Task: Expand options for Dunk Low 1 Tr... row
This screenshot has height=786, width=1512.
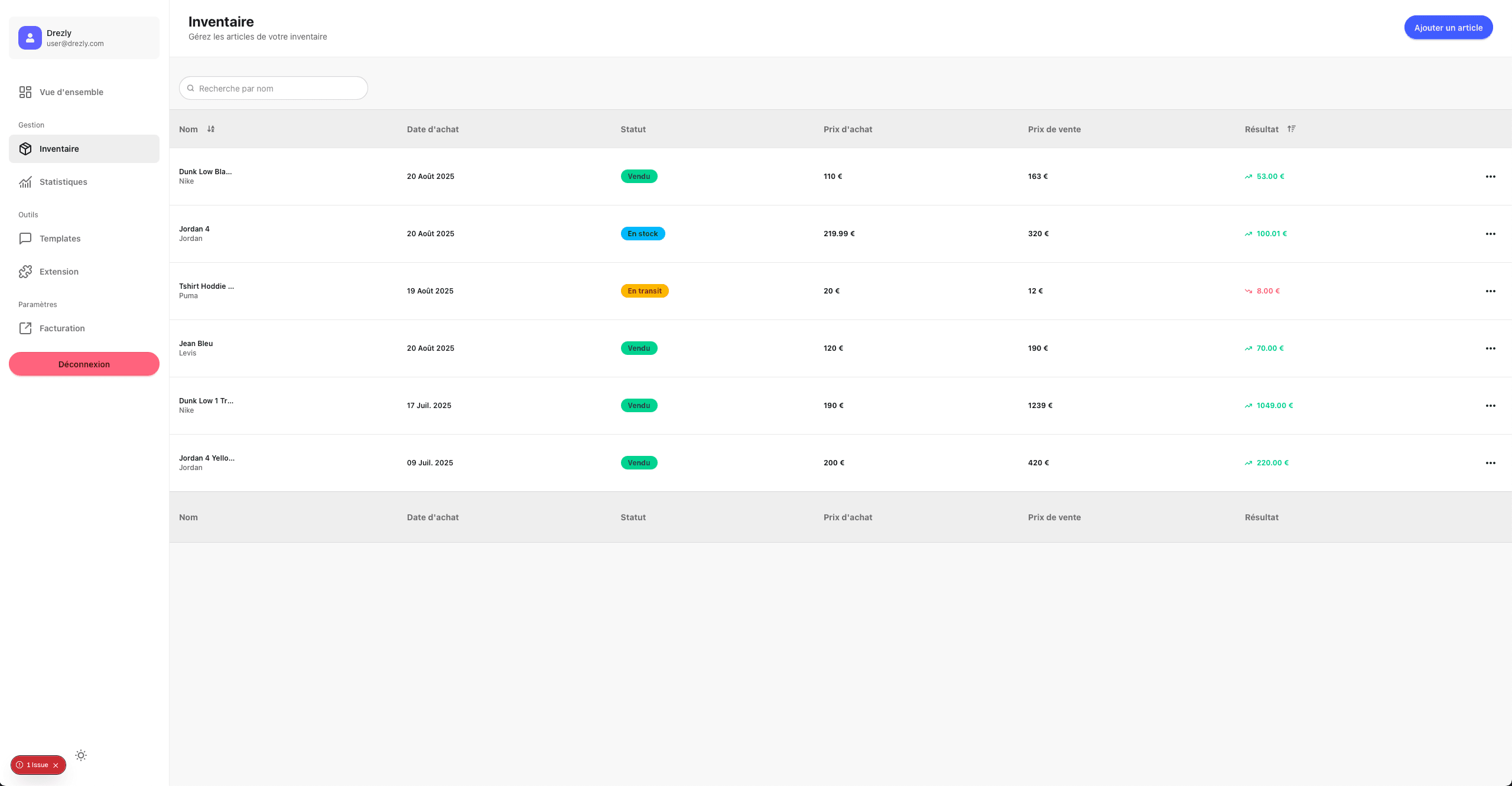Action: [1490, 406]
